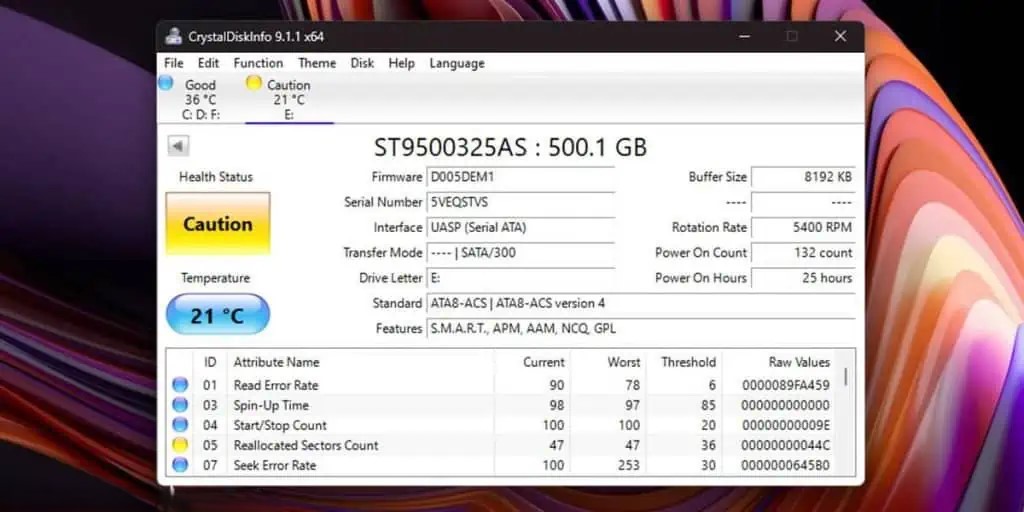Open the Language menu

tap(456, 63)
